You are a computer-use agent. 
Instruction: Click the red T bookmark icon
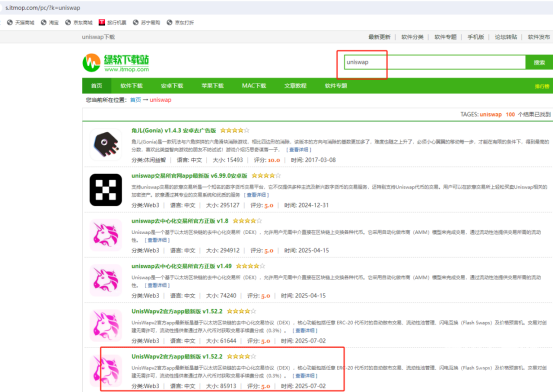point(102,22)
